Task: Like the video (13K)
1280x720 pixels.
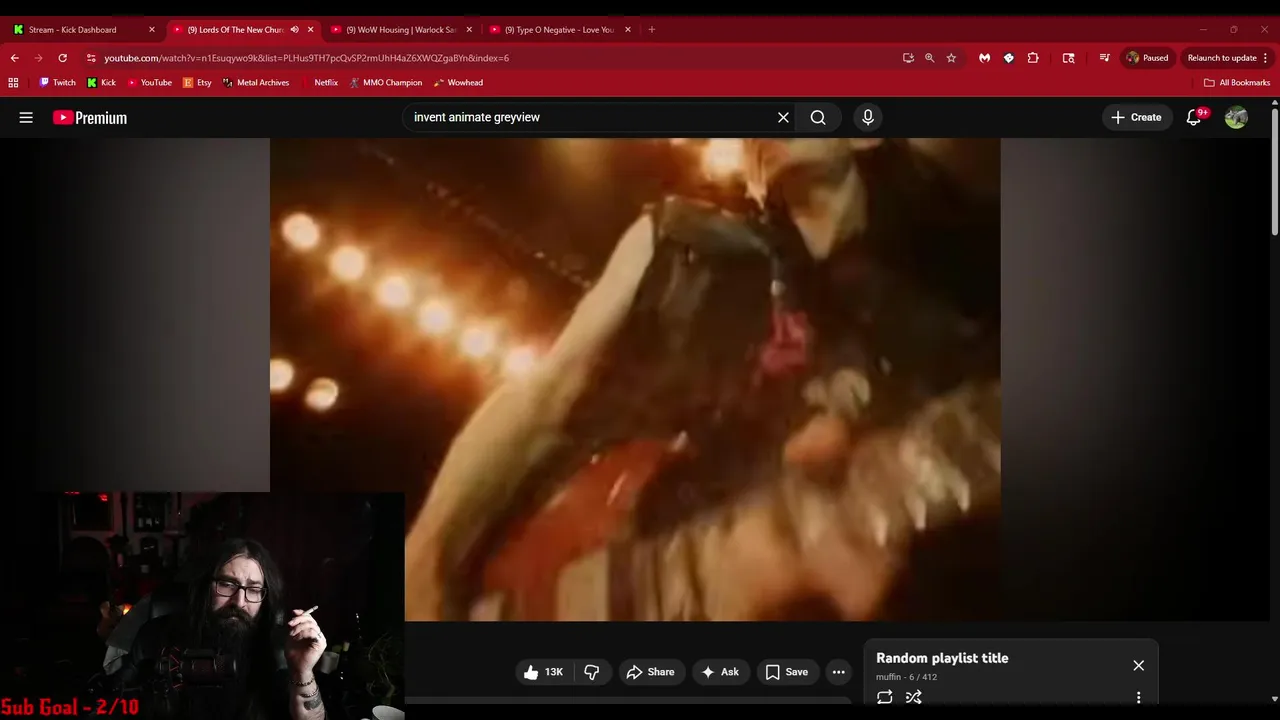Action: pyautogui.click(x=543, y=672)
